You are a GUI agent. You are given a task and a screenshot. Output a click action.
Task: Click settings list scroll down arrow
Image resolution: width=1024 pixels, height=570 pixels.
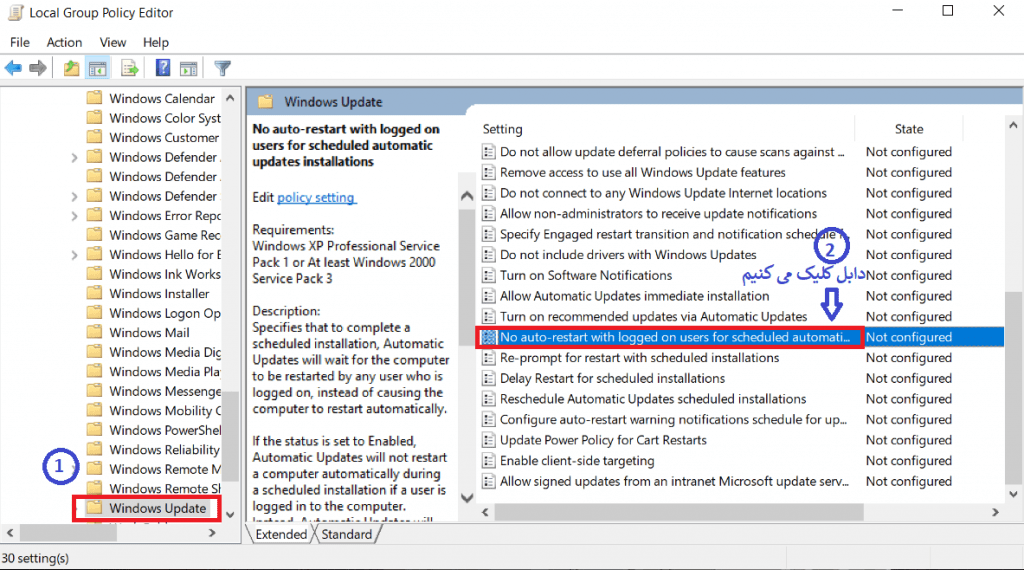tap(1013, 494)
